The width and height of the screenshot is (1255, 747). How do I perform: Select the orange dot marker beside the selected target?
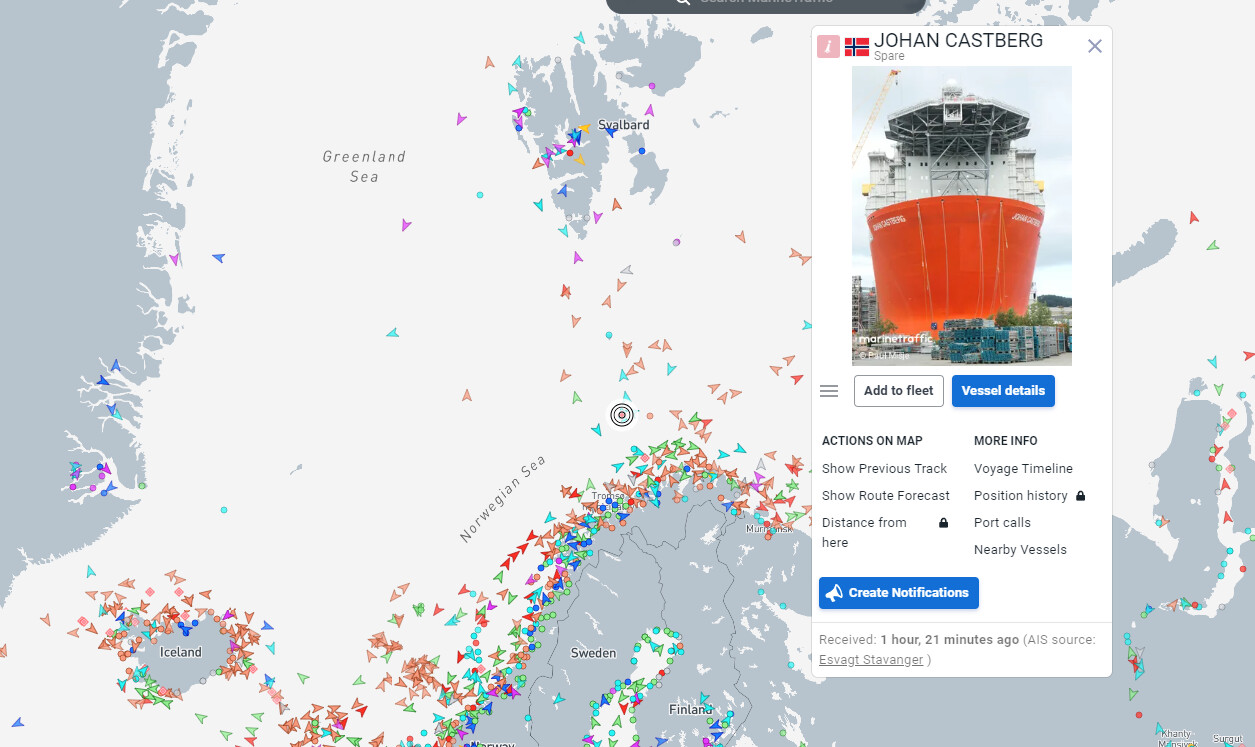click(x=650, y=415)
